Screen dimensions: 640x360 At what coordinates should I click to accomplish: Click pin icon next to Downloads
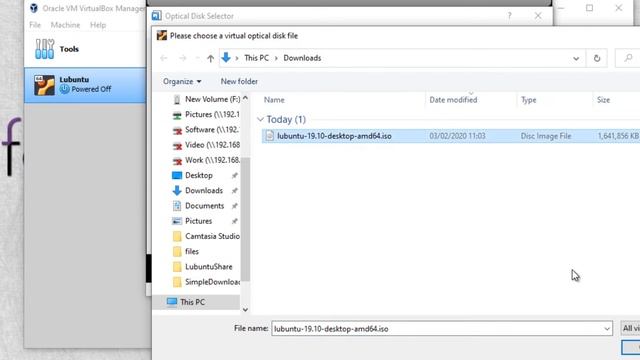coord(234,191)
